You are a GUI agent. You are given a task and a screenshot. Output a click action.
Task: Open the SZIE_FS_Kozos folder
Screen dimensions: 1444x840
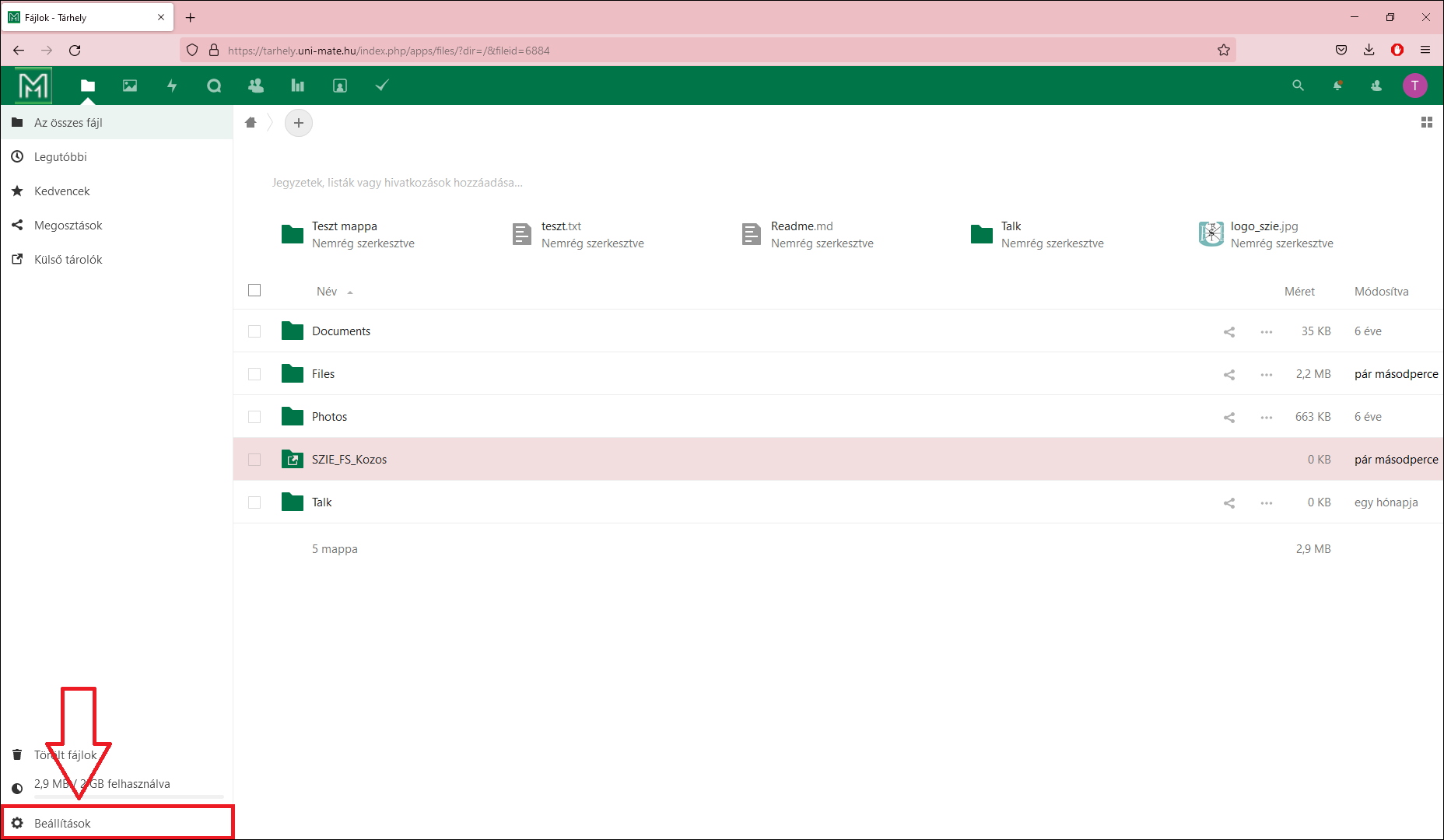(349, 460)
